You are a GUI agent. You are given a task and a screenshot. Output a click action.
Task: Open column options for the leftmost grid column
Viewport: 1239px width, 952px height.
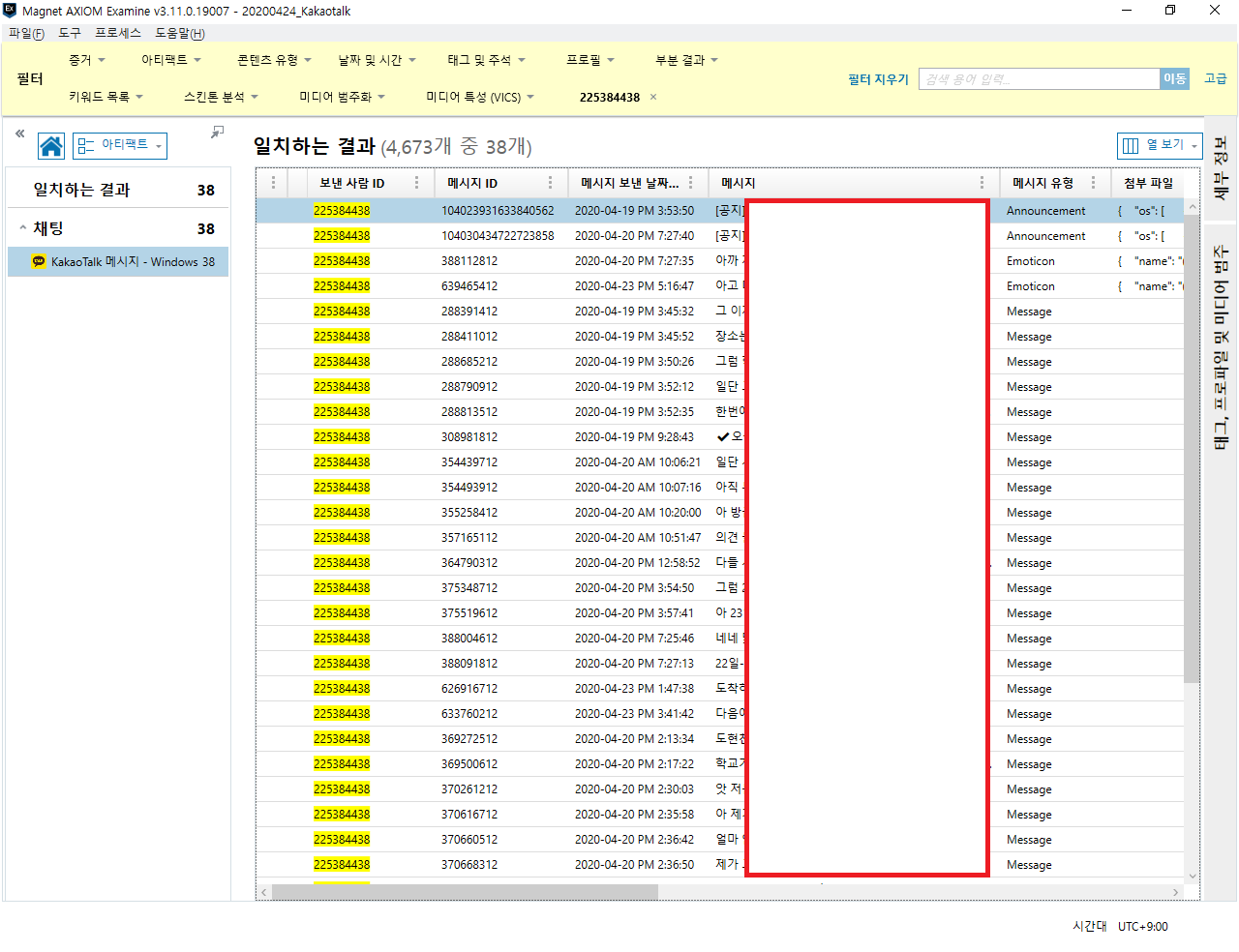point(274,183)
